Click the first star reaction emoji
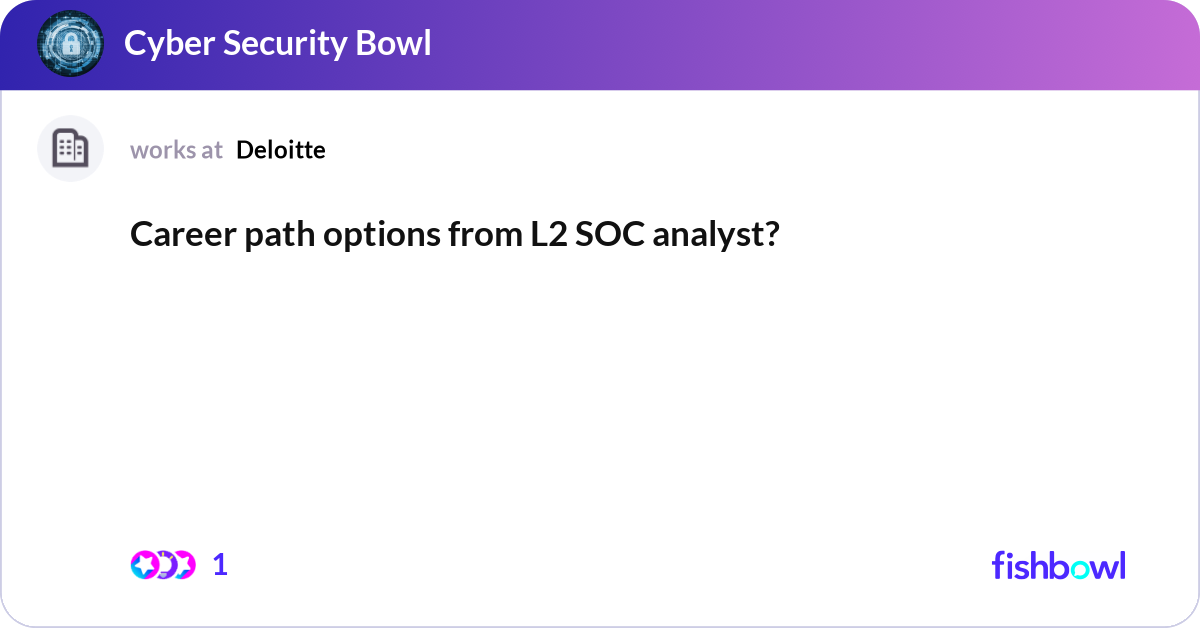Image resolution: width=1200 pixels, height=628 pixels. click(143, 564)
